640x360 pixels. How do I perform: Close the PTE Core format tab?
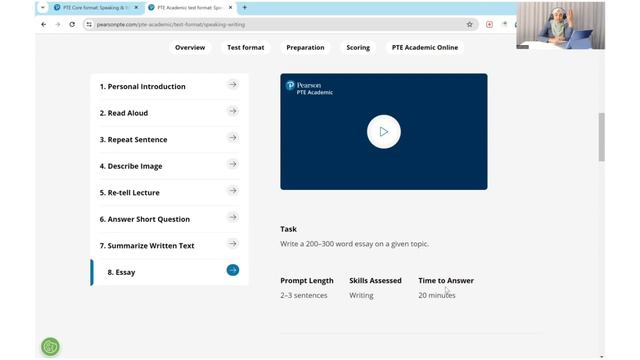pyautogui.click(x=136, y=7)
